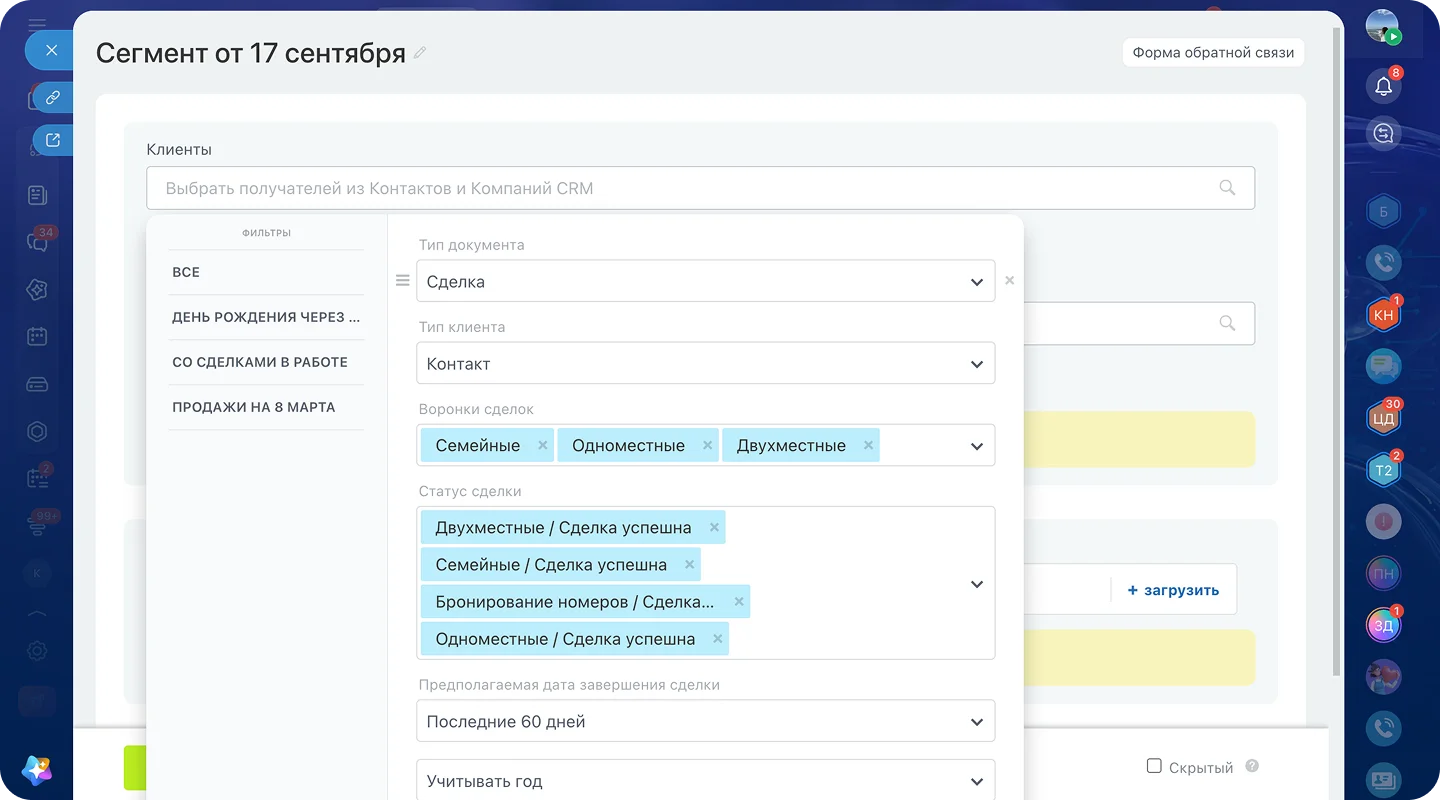Select the ПРОДАЖИ НА 8 МАРТА filter

click(x=266, y=407)
